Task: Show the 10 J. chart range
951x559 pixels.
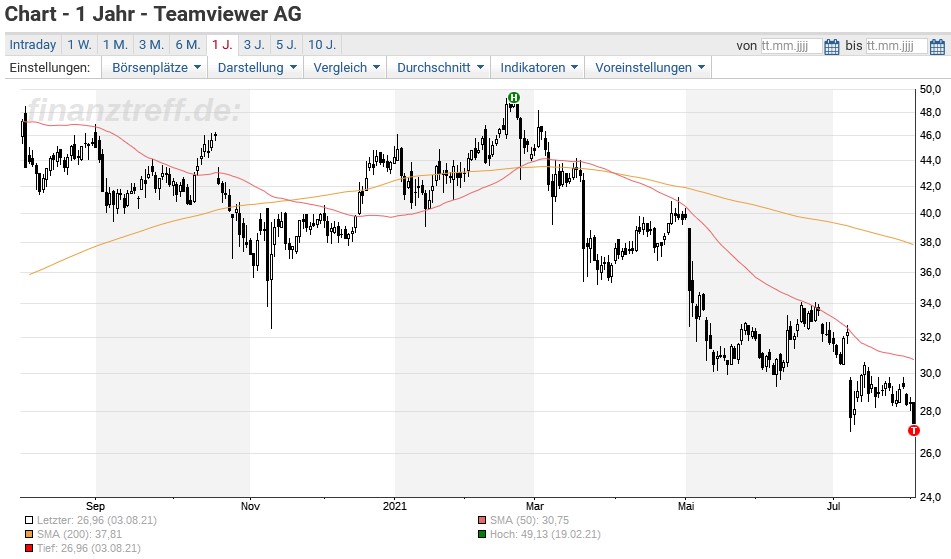Action: [322, 45]
